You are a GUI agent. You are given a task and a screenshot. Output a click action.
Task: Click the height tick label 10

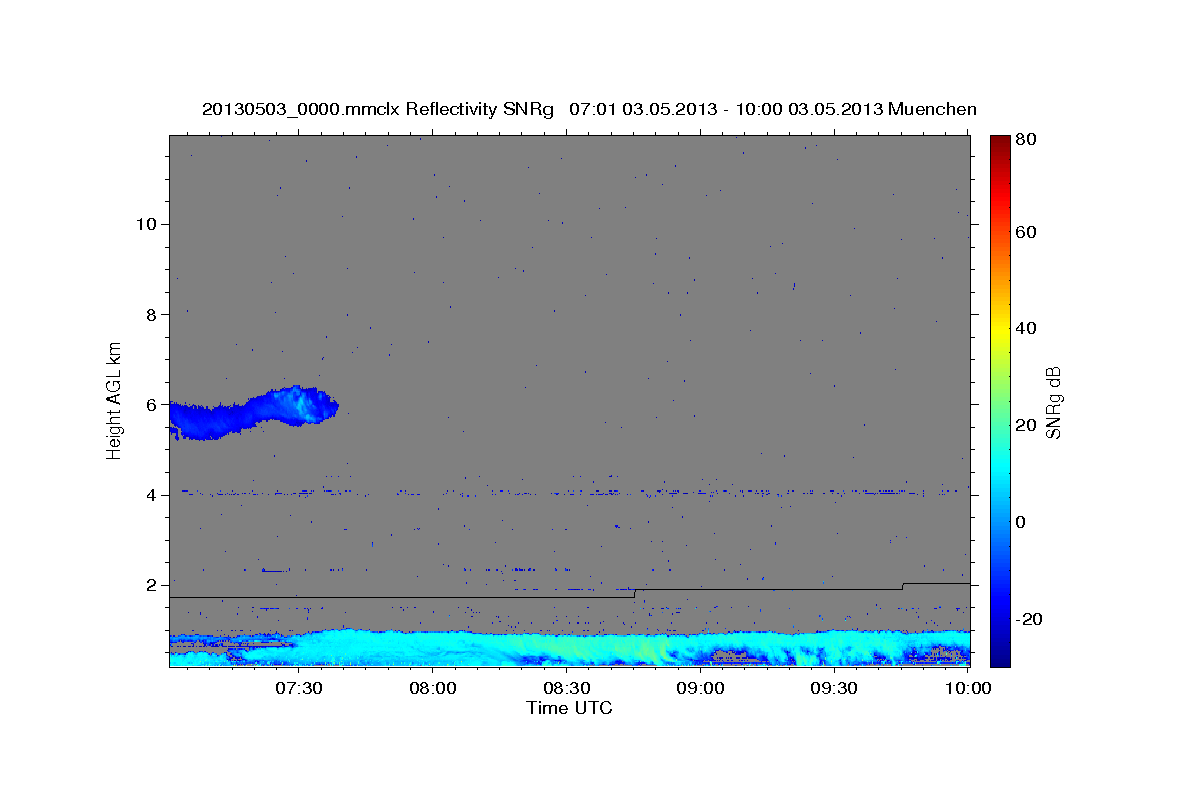pyautogui.click(x=145, y=224)
